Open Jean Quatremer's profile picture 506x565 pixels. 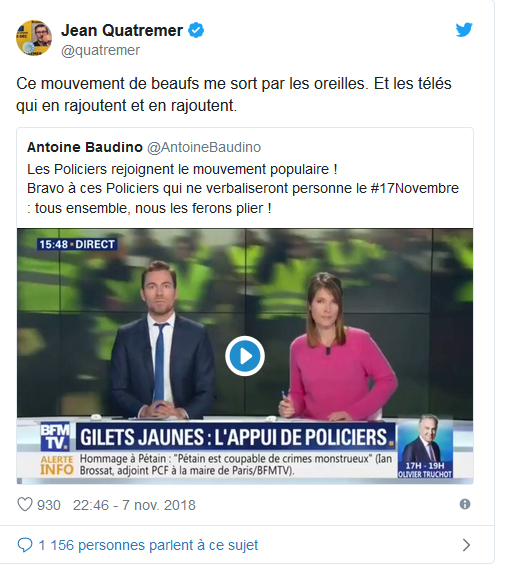[34, 38]
